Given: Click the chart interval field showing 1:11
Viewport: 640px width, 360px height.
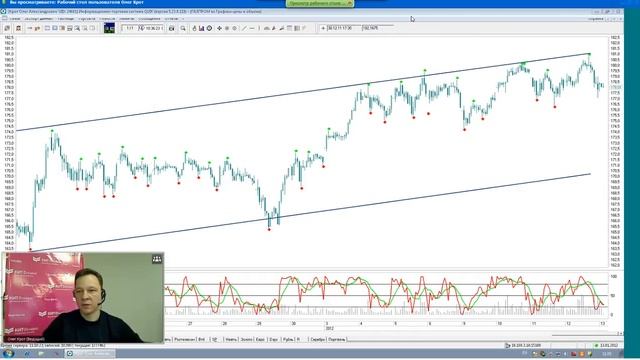Looking at the screenshot, I should click(130, 28).
